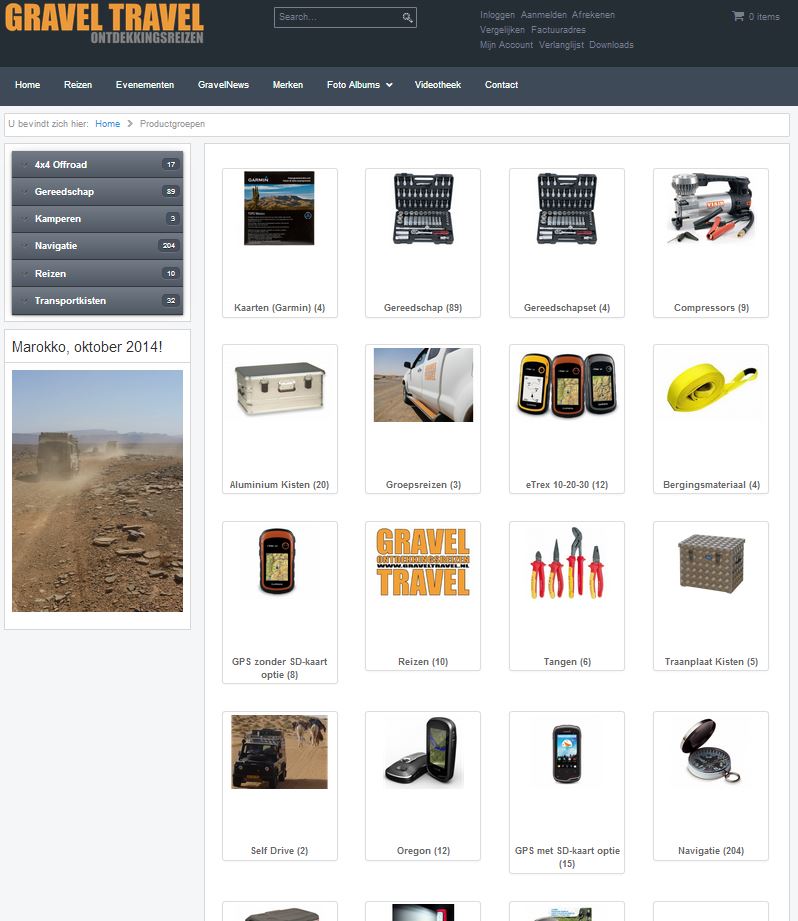Expand the 4x4 Offroad category
The height and width of the screenshot is (921, 798).
click(97, 164)
